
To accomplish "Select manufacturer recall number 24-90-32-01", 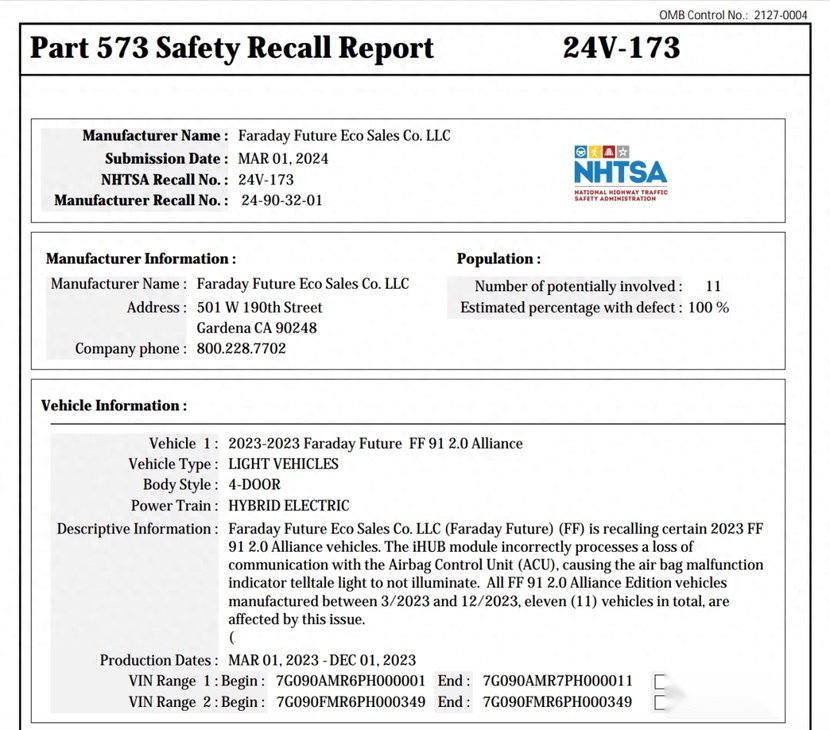I will [x=282, y=200].
